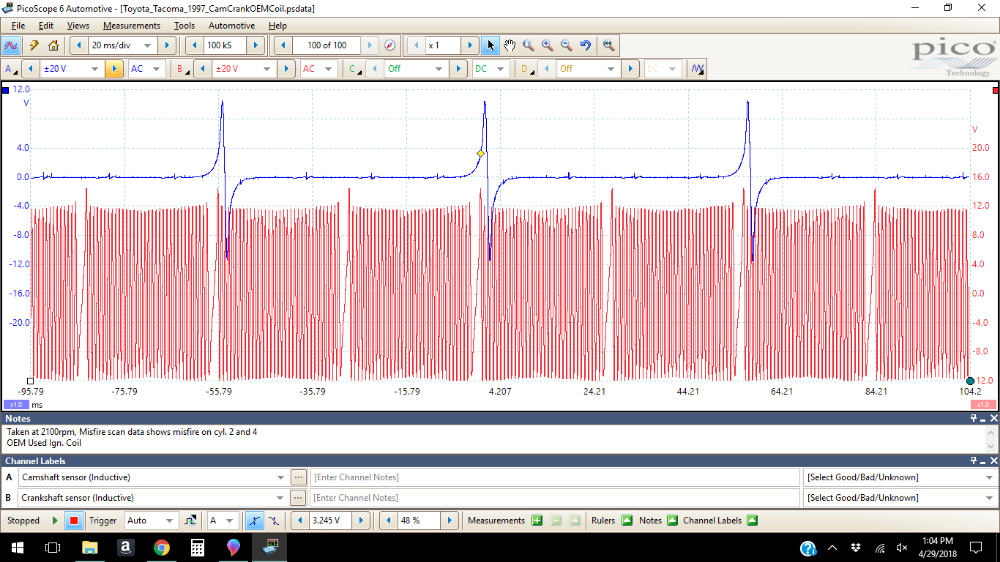Click channel A Enter Channel Notes field
1000x562 pixels.
pyautogui.click(x=554, y=477)
